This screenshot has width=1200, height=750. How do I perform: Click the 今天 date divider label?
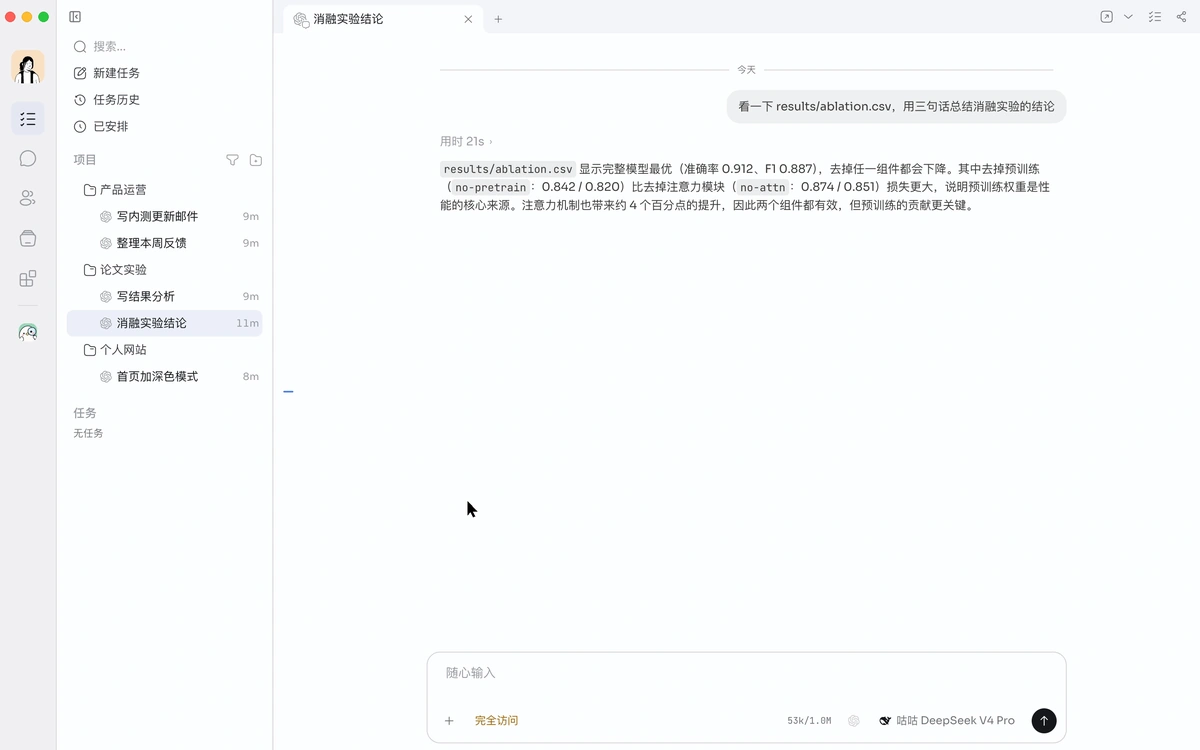746,70
